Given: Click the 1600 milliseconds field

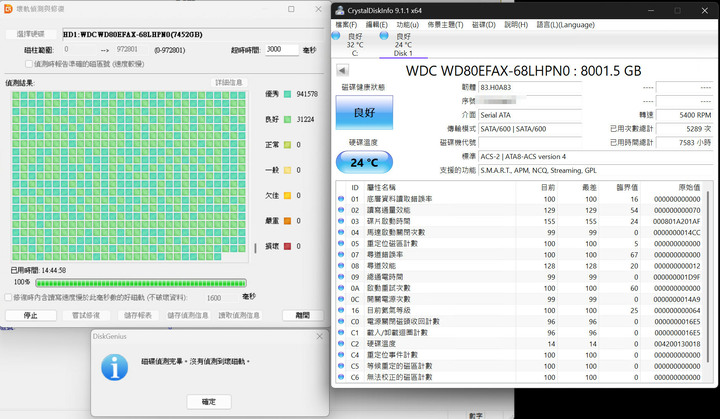Looking at the screenshot, I should pyautogui.click(x=222, y=298).
